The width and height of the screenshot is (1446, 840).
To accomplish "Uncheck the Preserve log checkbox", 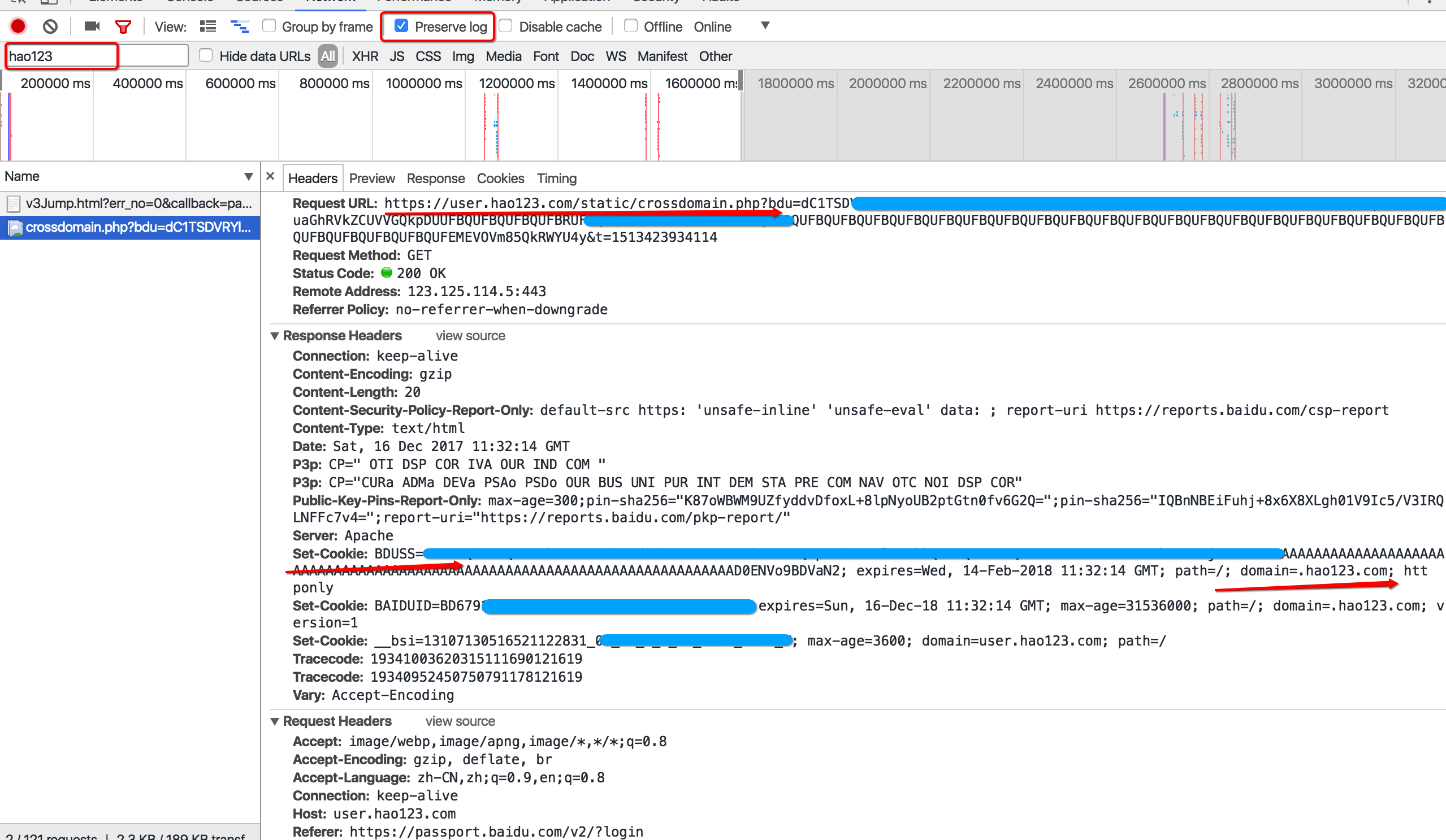I will tap(402, 26).
